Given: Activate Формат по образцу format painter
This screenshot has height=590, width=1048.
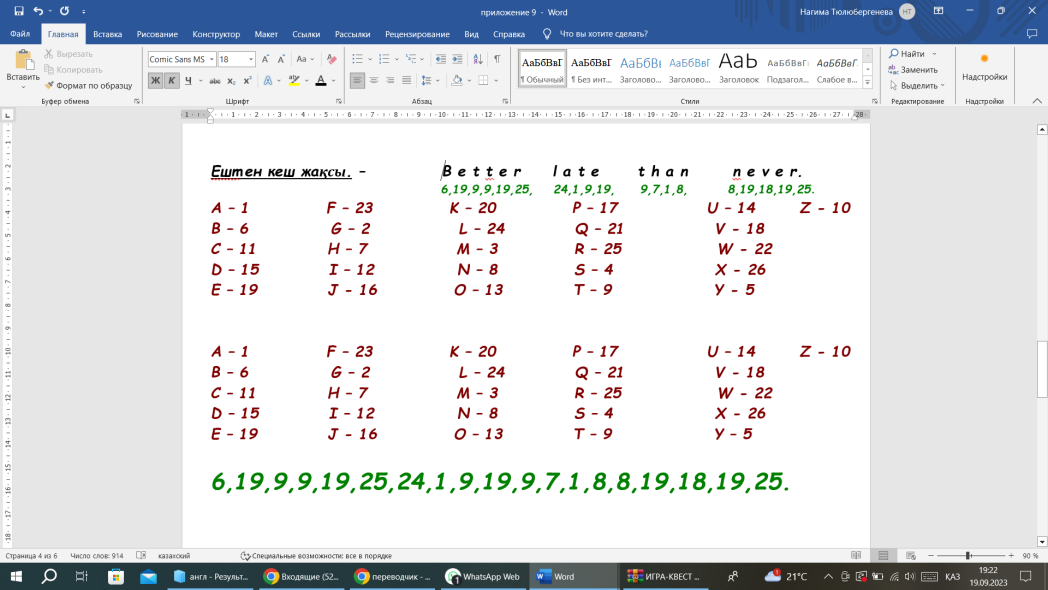Looking at the screenshot, I should [88, 86].
